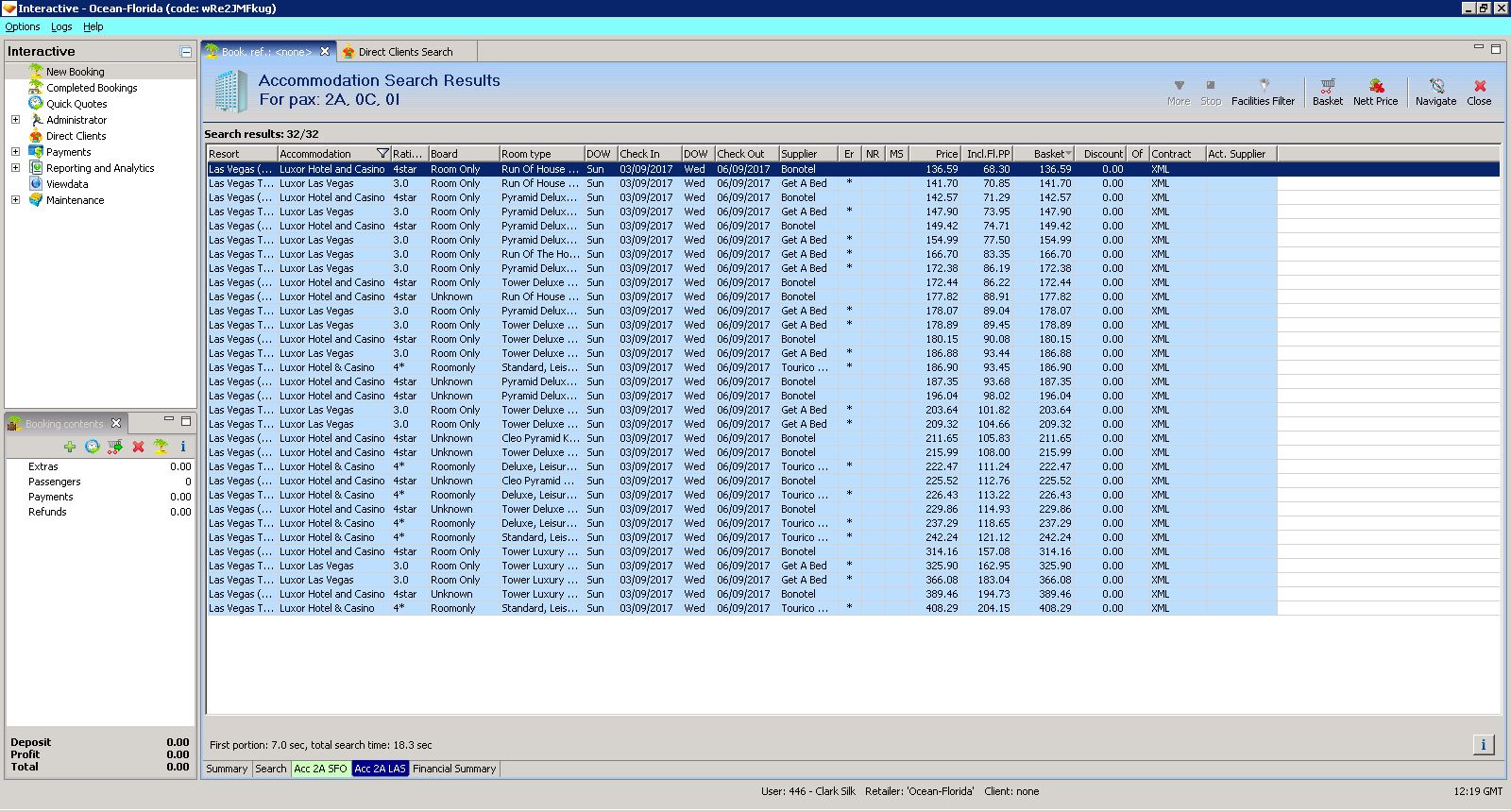This screenshot has height=812, width=1511.
Task: Open Completed Bookings
Action: click(92, 88)
